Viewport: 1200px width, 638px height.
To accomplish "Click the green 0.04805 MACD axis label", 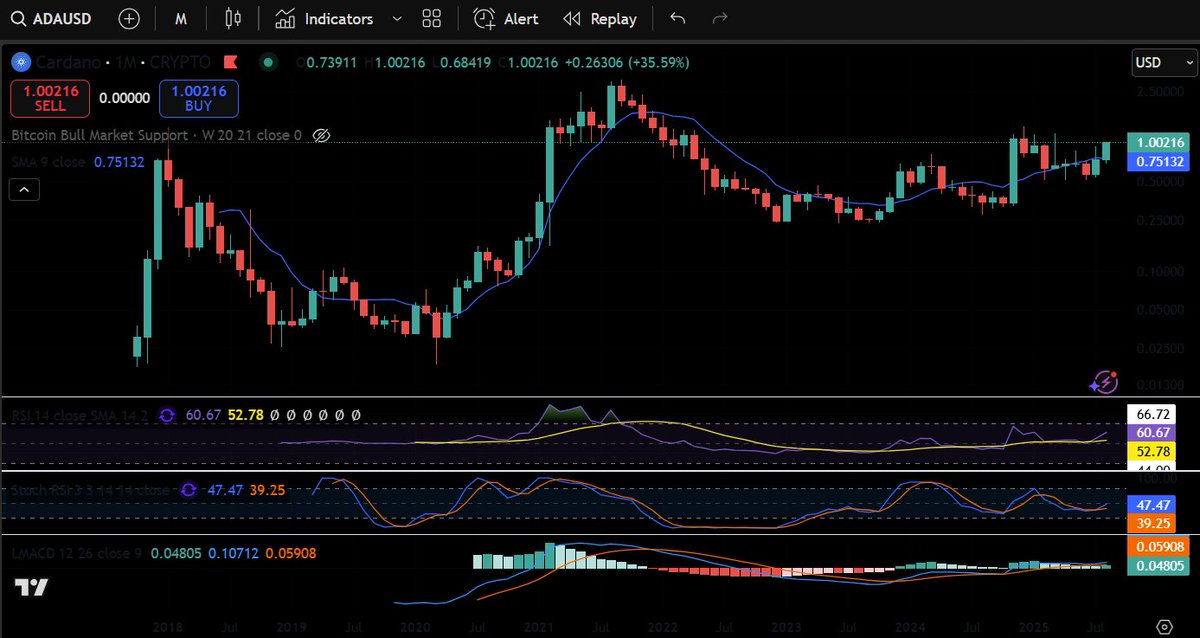I will (1159, 566).
